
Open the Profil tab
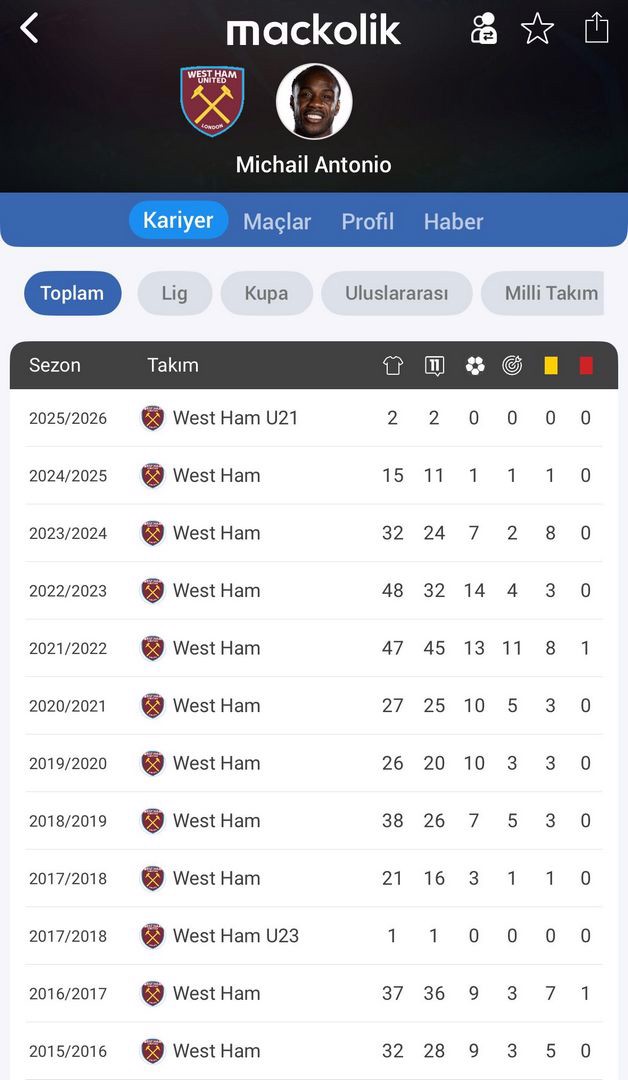click(368, 221)
